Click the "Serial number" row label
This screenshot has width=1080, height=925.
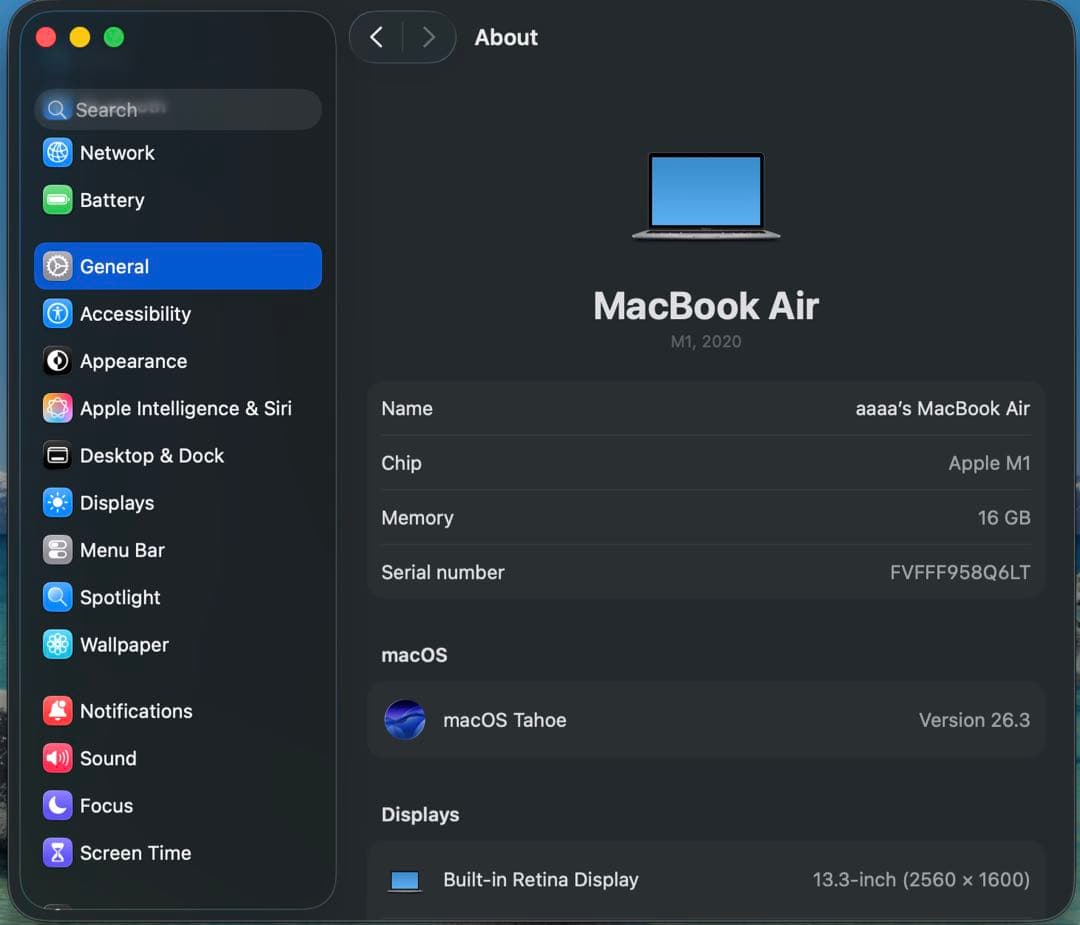click(443, 572)
